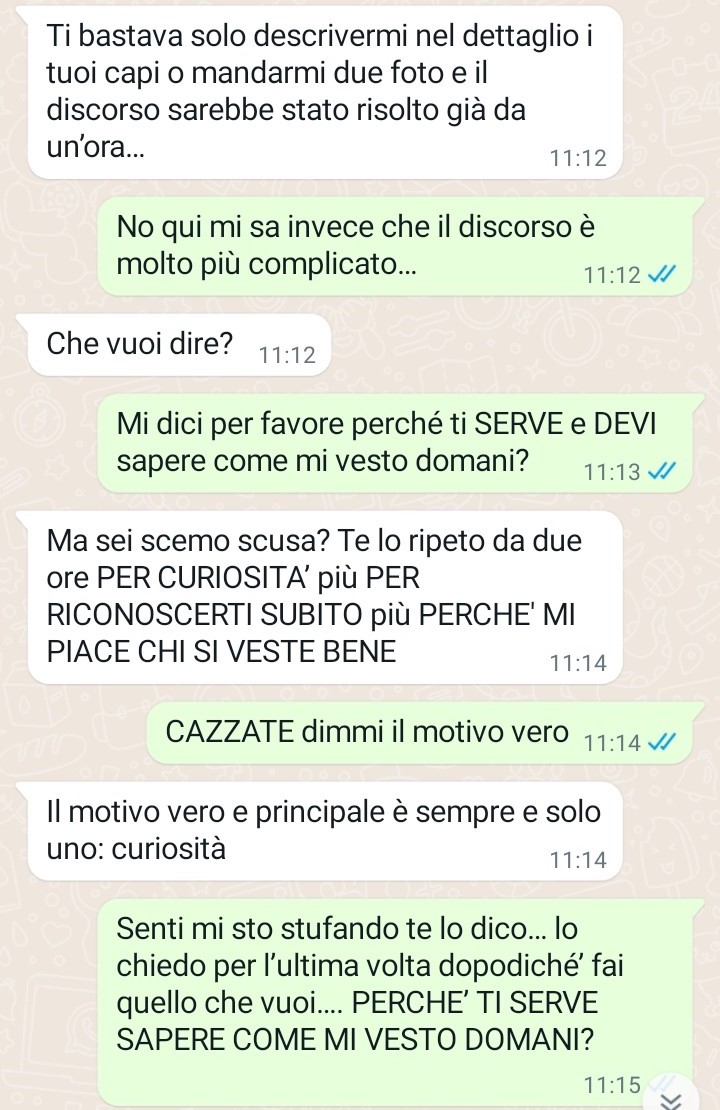The width and height of the screenshot is (720, 1110).
Task: Tap message 'Ma sei scemo scusa?'
Action: [325, 597]
